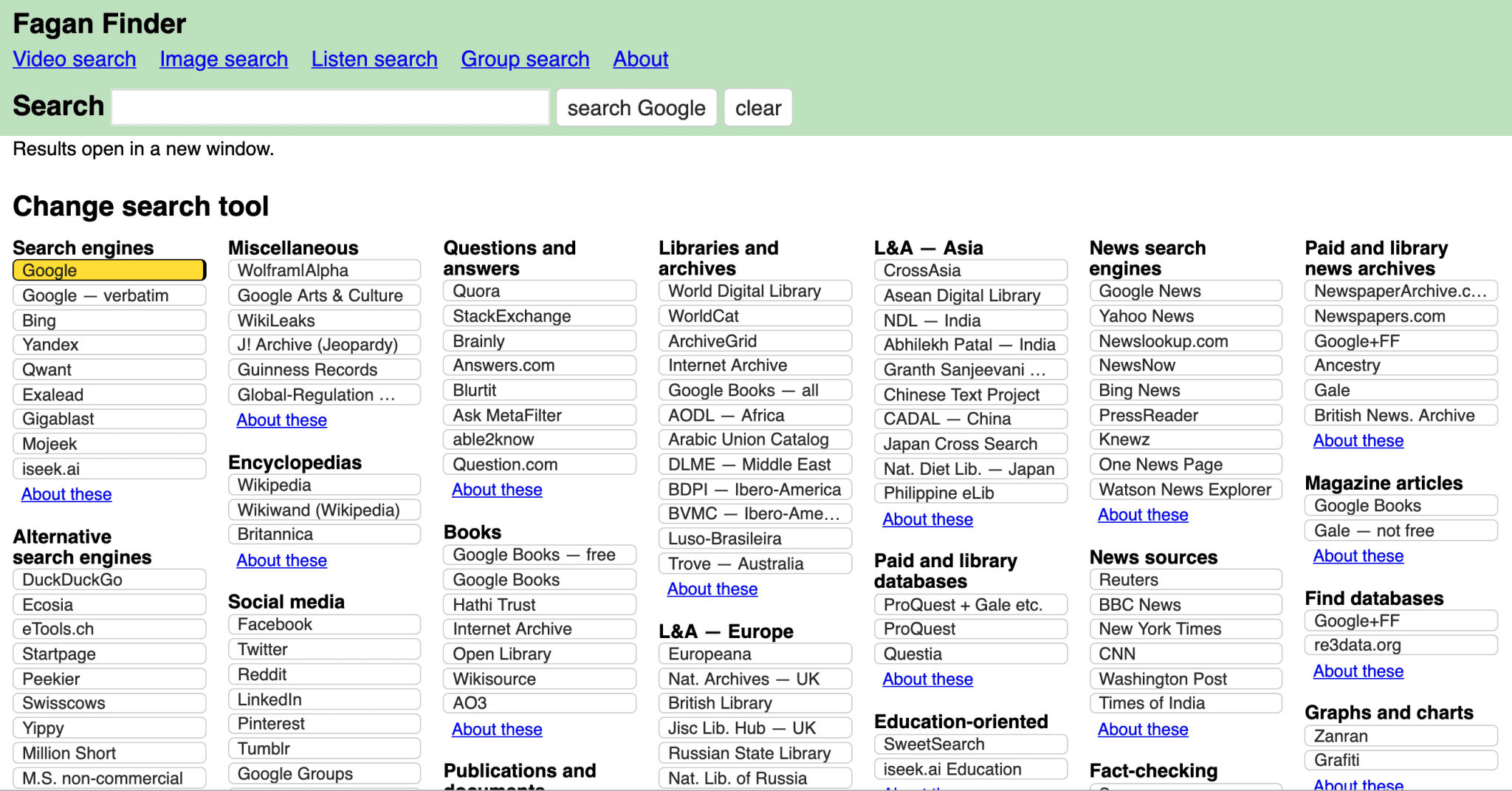The image size is (1512, 791).
Task: Open the Group search link
Action: pos(525,59)
